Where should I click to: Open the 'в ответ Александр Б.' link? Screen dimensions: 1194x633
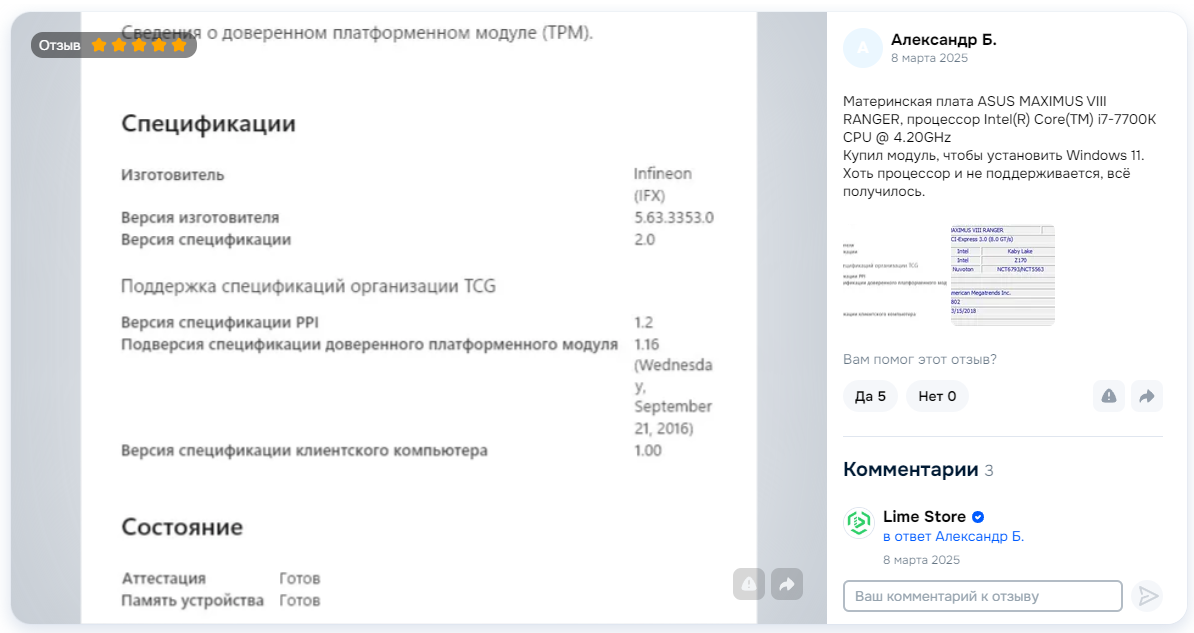(x=953, y=537)
